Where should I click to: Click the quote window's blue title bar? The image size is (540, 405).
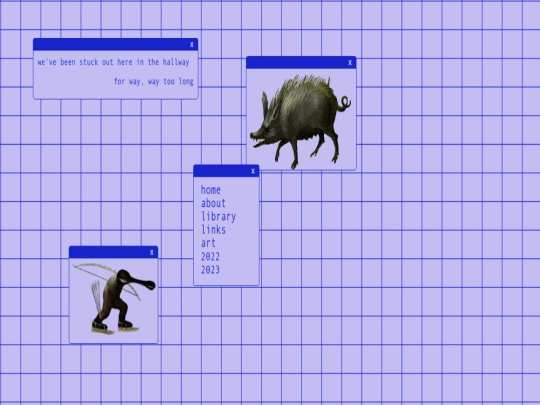pos(116,44)
